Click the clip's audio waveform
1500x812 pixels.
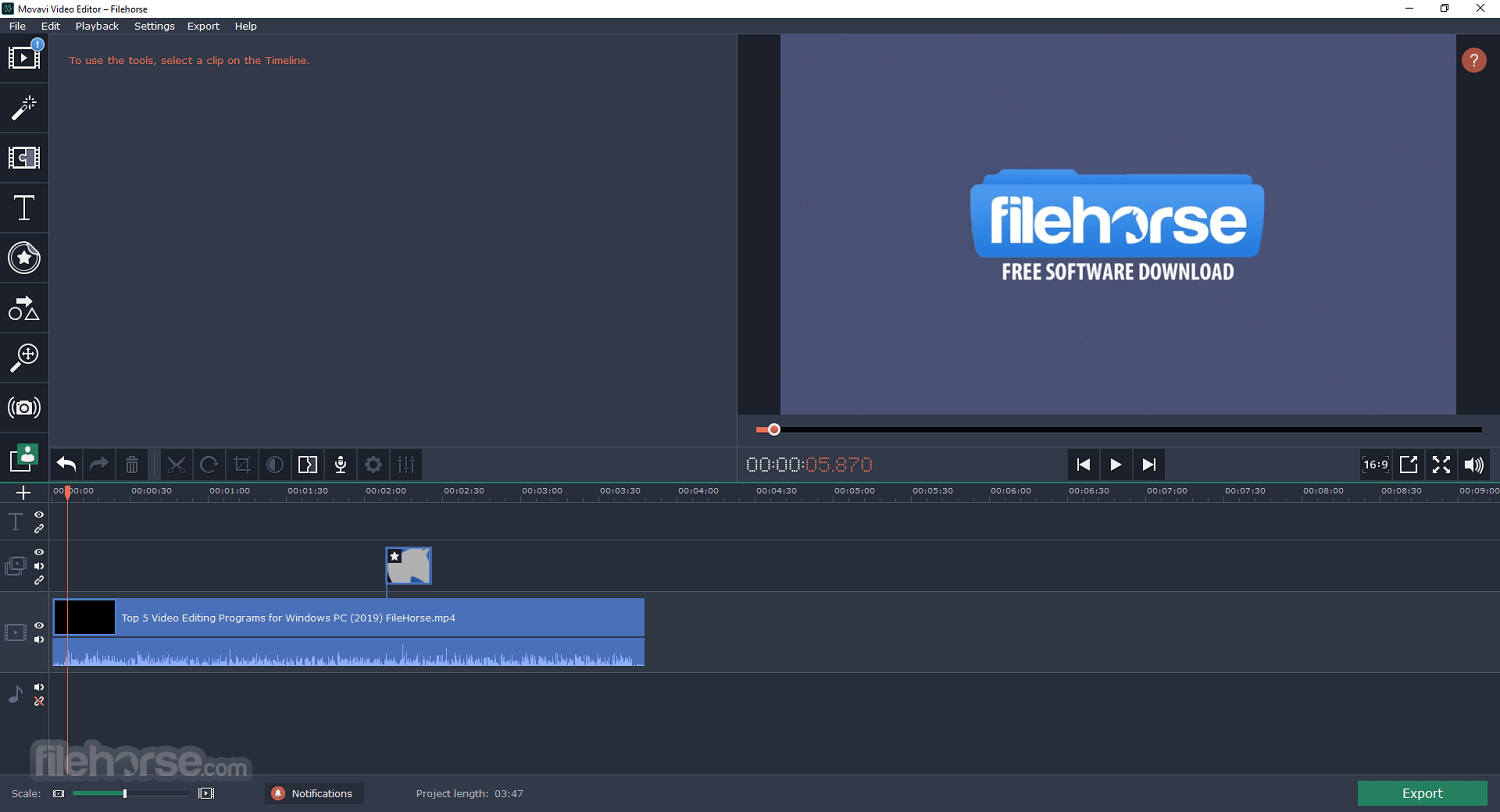point(348,652)
